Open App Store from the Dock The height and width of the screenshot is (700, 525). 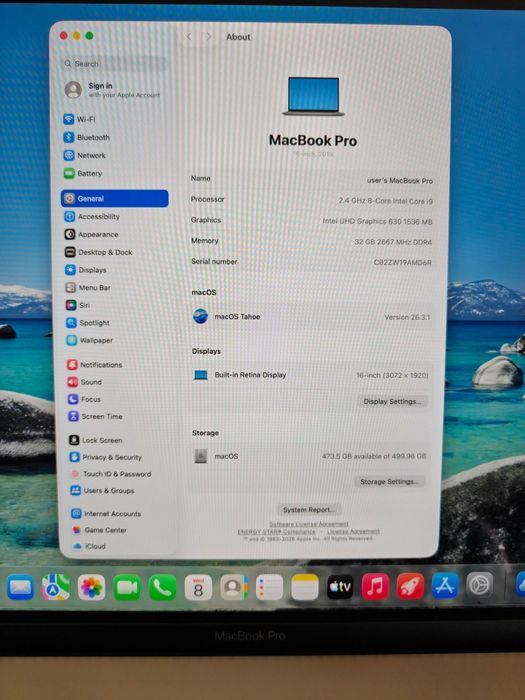445,585
